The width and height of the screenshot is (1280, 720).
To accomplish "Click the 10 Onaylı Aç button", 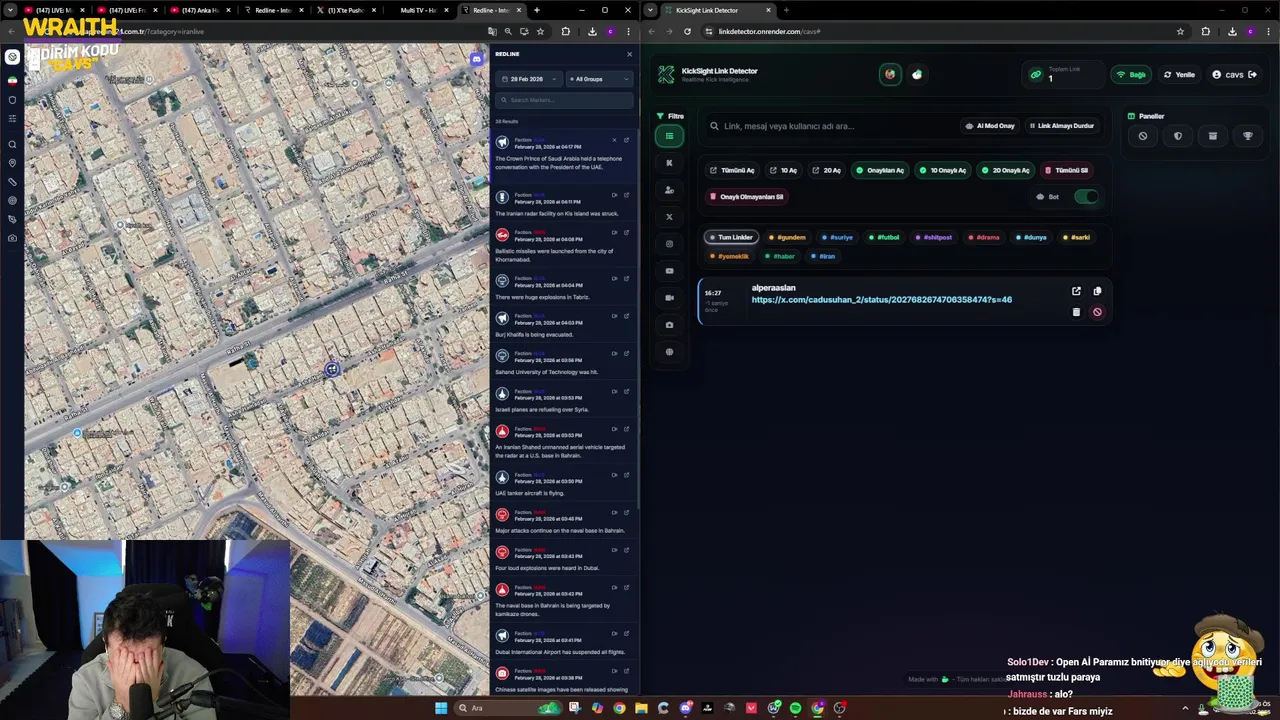I will [x=943, y=170].
